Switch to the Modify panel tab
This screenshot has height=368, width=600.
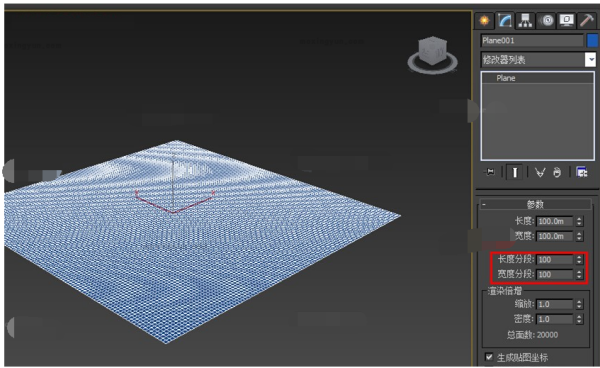coord(505,20)
